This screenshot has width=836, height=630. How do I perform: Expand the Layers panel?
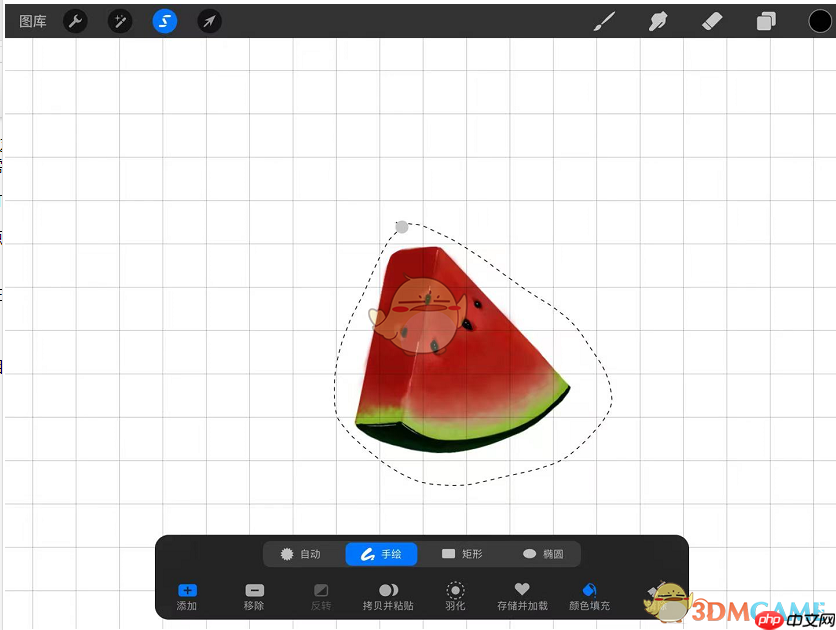[x=766, y=21]
